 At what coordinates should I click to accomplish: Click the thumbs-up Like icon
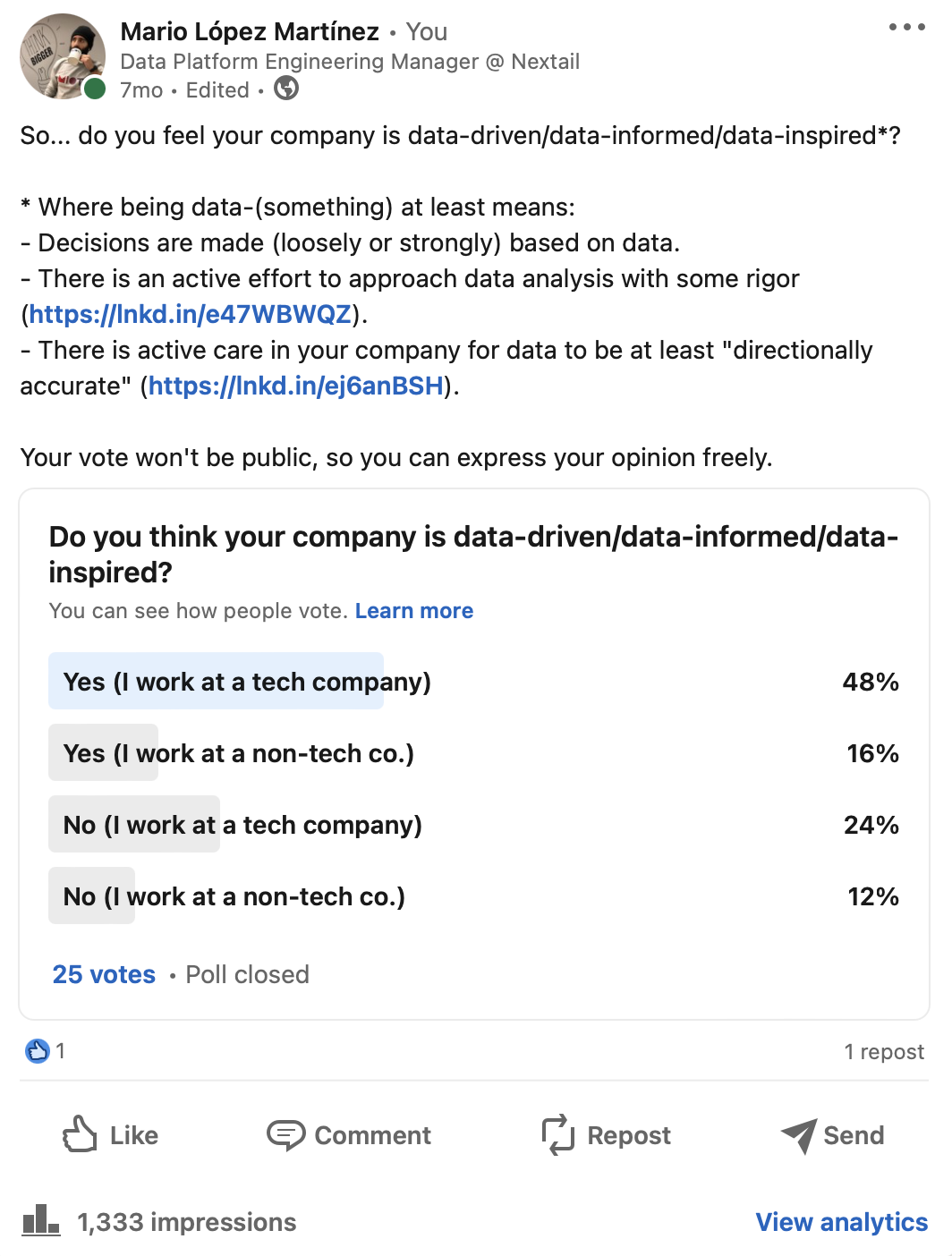pyautogui.click(x=80, y=1133)
